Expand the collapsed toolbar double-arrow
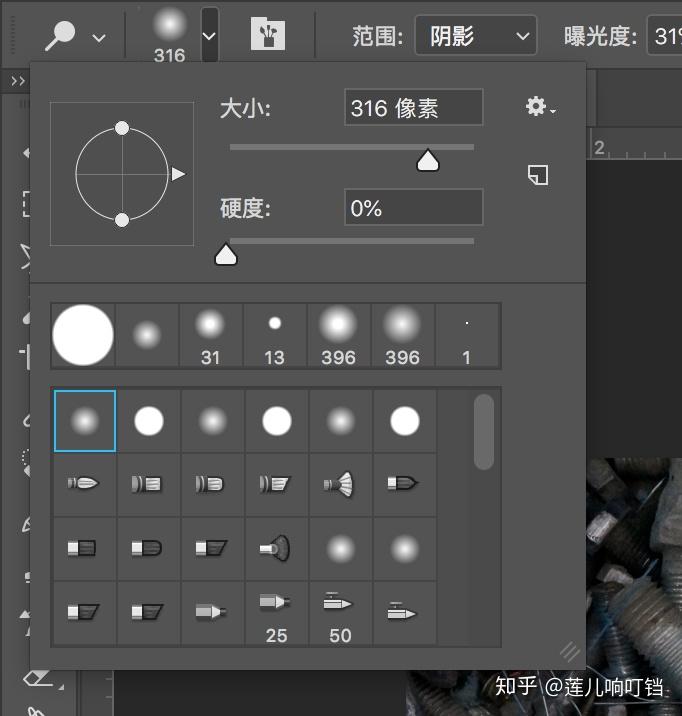682x716 pixels. click(18, 81)
